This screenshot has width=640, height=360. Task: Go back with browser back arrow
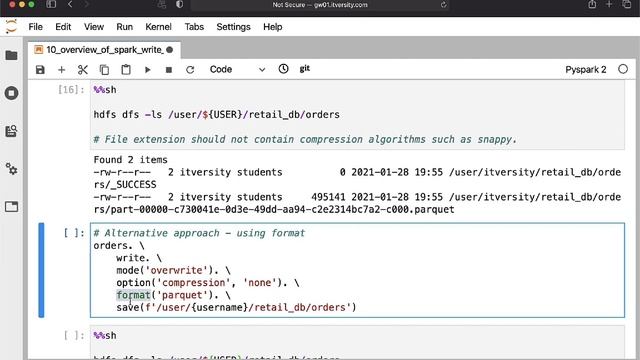click(x=70, y=4)
